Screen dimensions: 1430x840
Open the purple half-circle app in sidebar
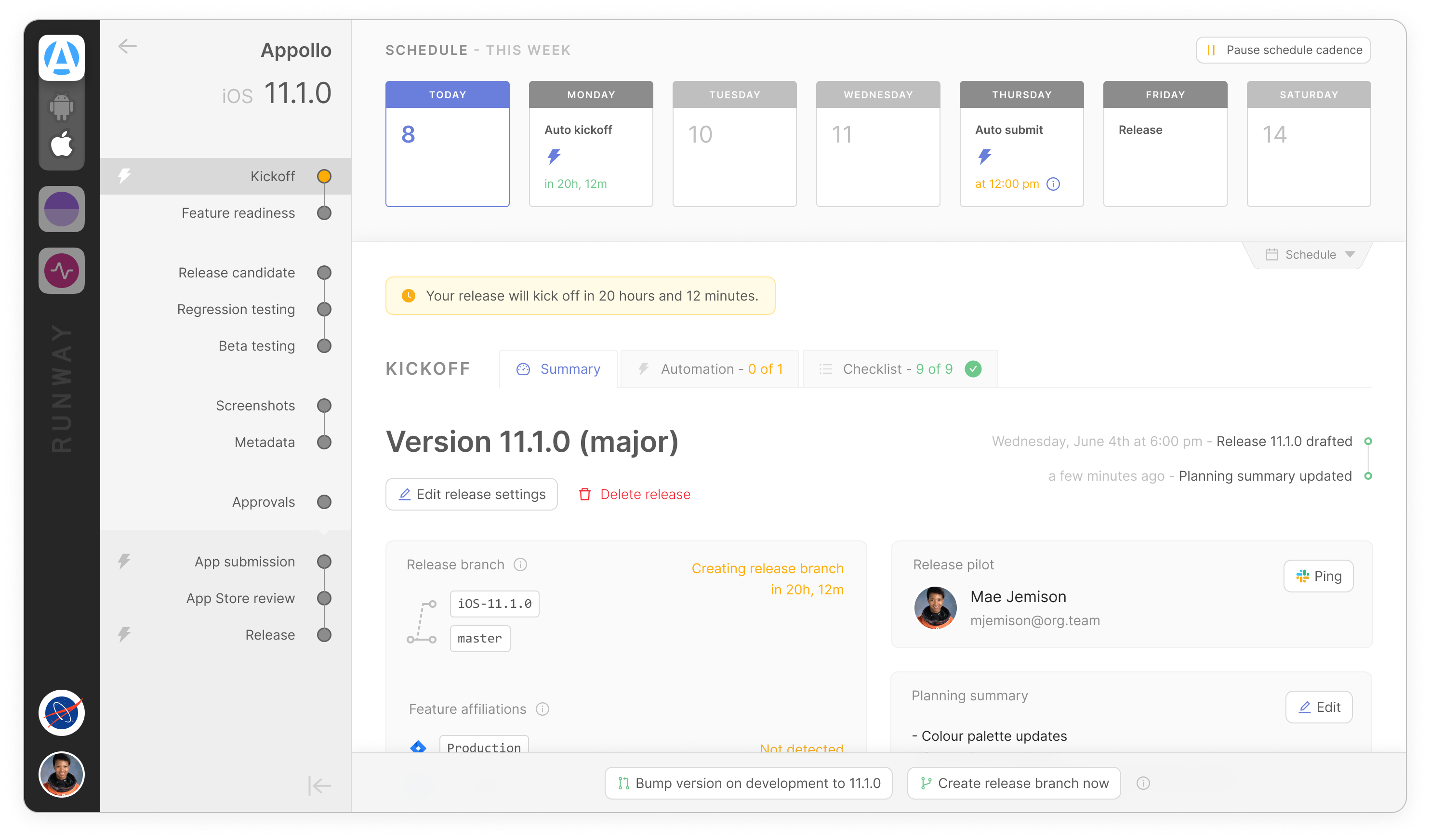61,209
